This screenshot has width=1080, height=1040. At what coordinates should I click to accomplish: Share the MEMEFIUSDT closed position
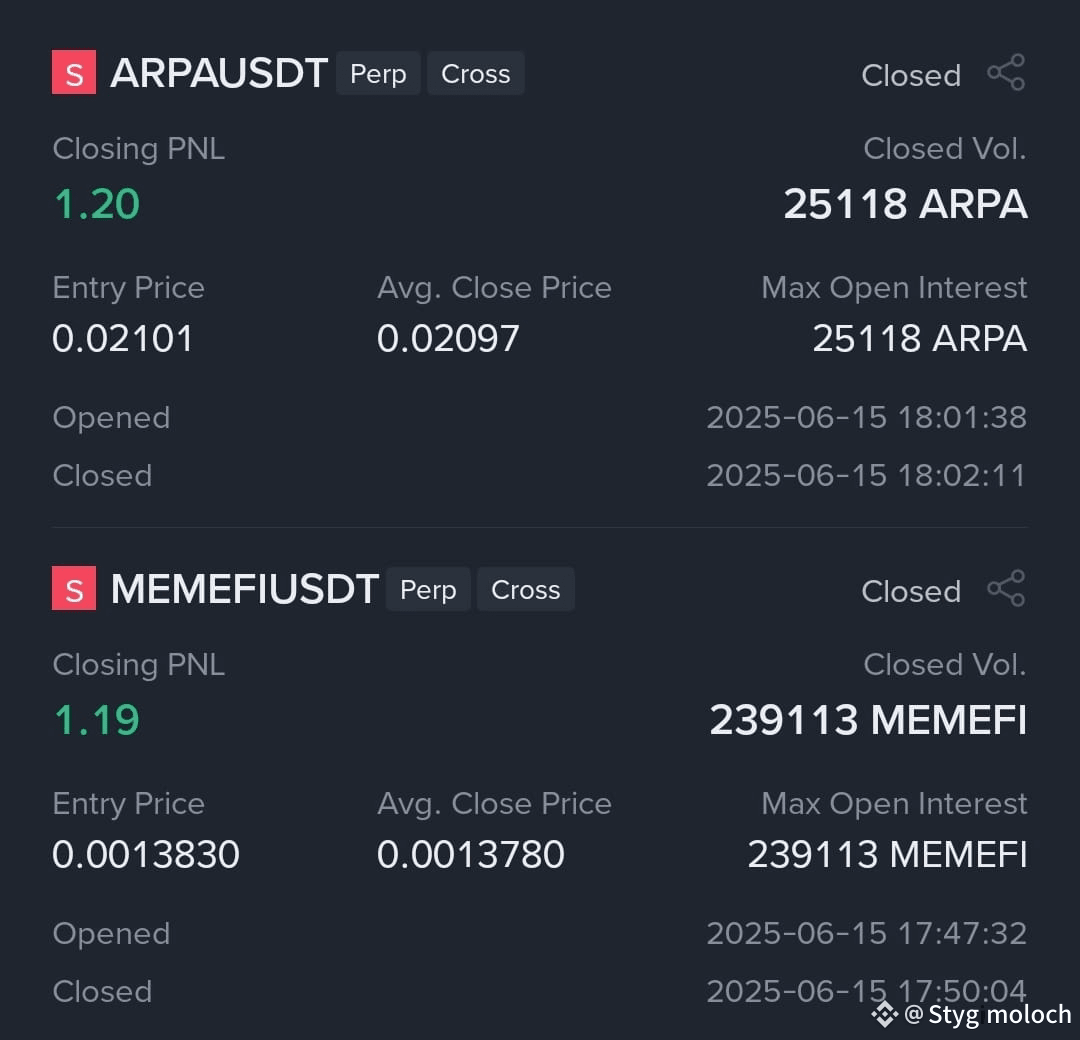click(1006, 588)
